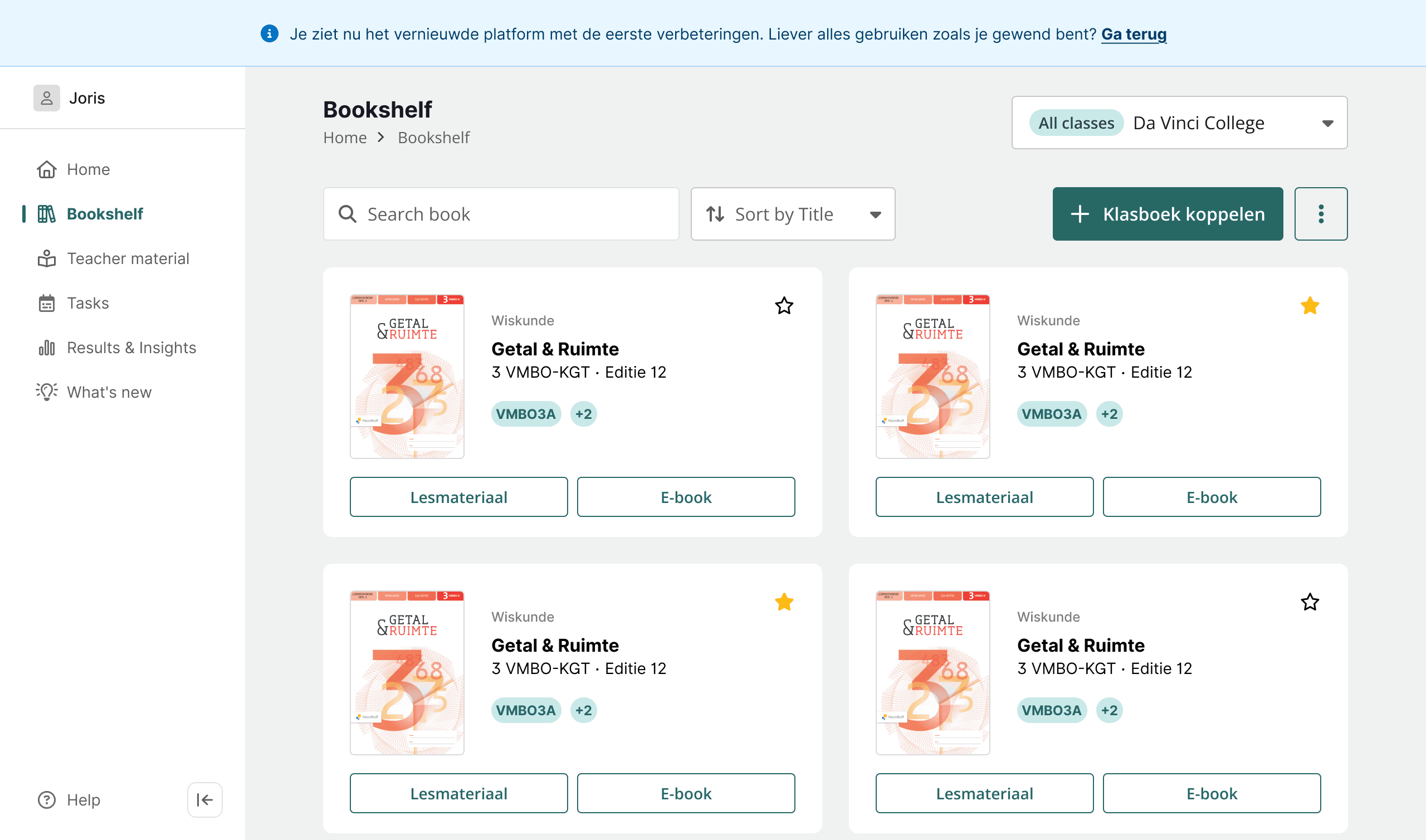Click Getal & Ruimte title, top-left card
This screenshot has height=840, width=1426.
pyautogui.click(x=555, y=349)
